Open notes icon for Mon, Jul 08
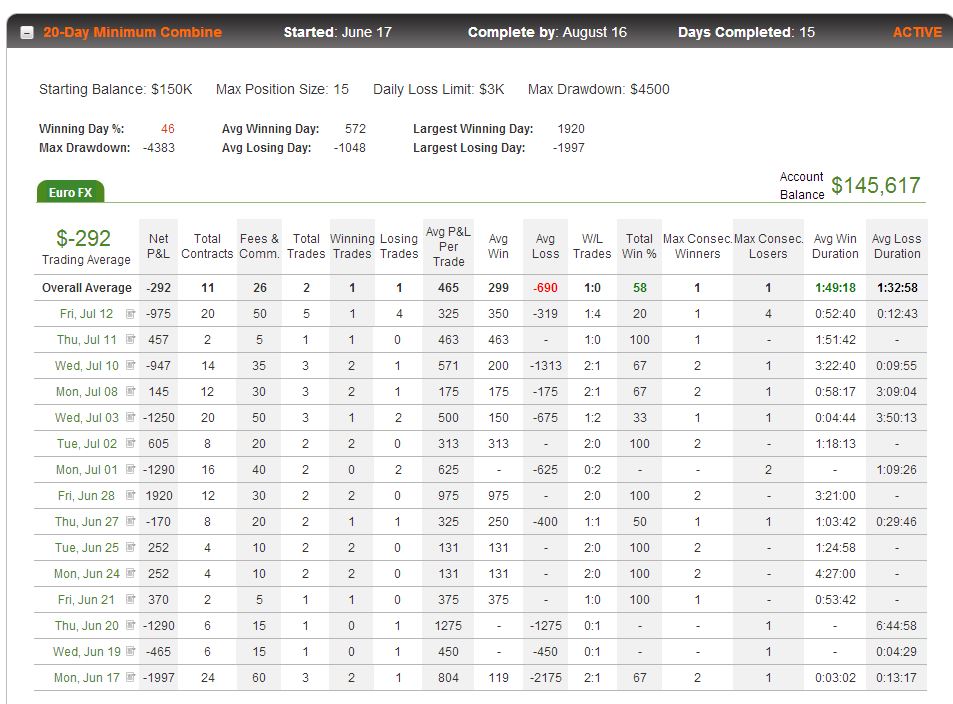Viewport: 953px width, 704px height. click(x=130, y=392)
